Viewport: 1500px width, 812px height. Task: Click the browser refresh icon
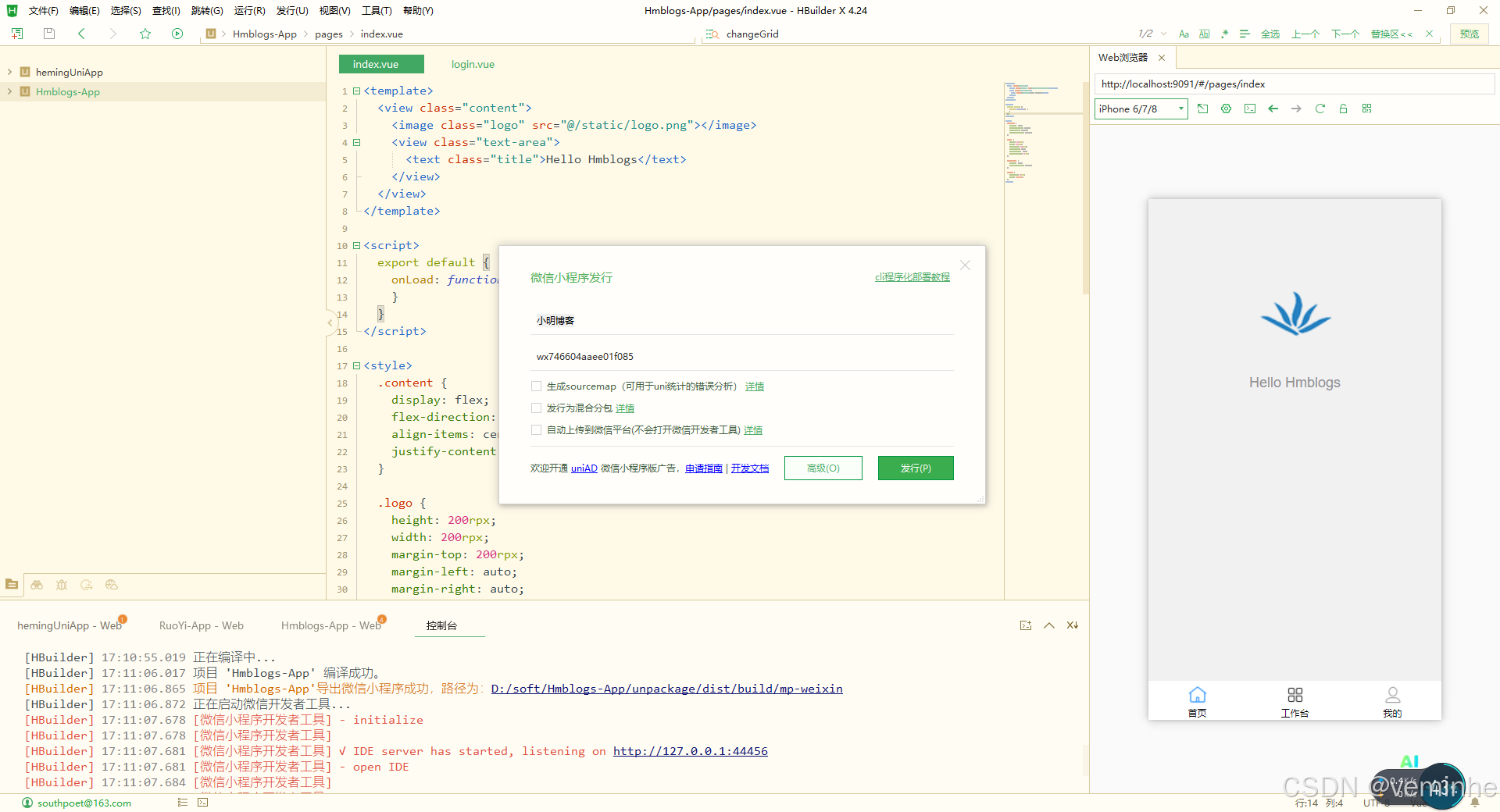[x=1320, y=109]
